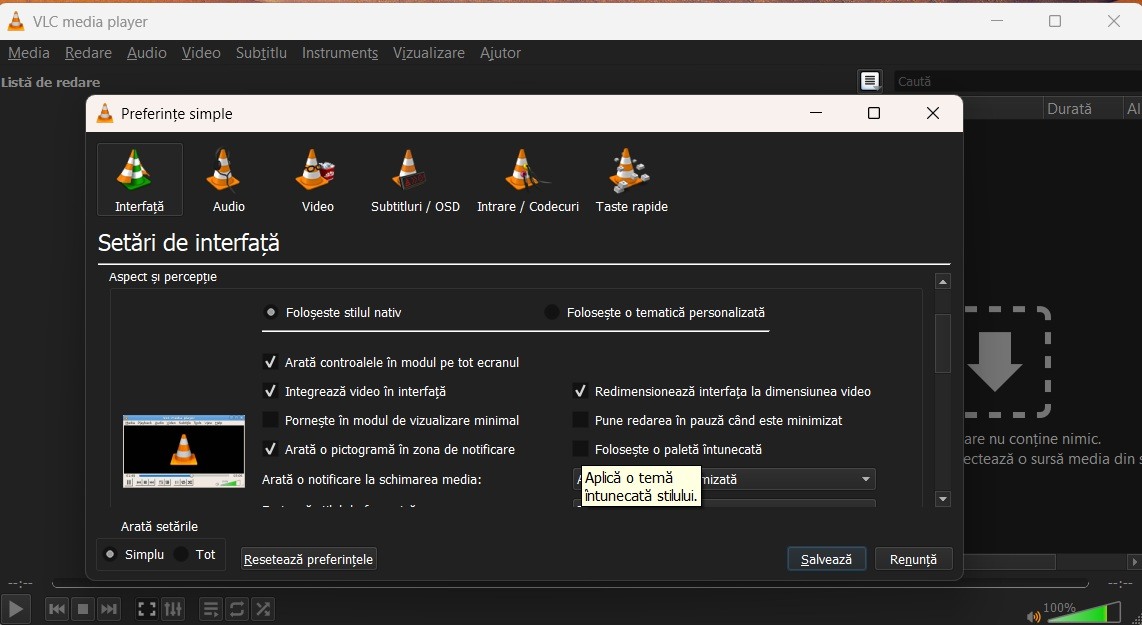Image resolution: width=1142 pixels, height=625 pixels.
Task: Click the settings vertical scrollbar thumb
Action: pos(943,343)
